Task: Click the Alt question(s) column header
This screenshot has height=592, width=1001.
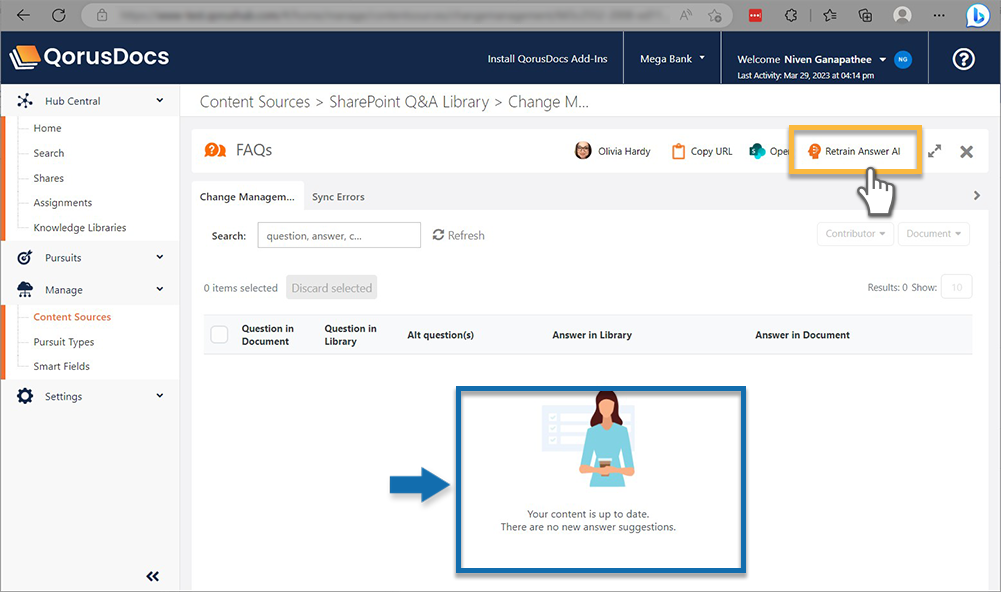Action: [x=440, y=335]
